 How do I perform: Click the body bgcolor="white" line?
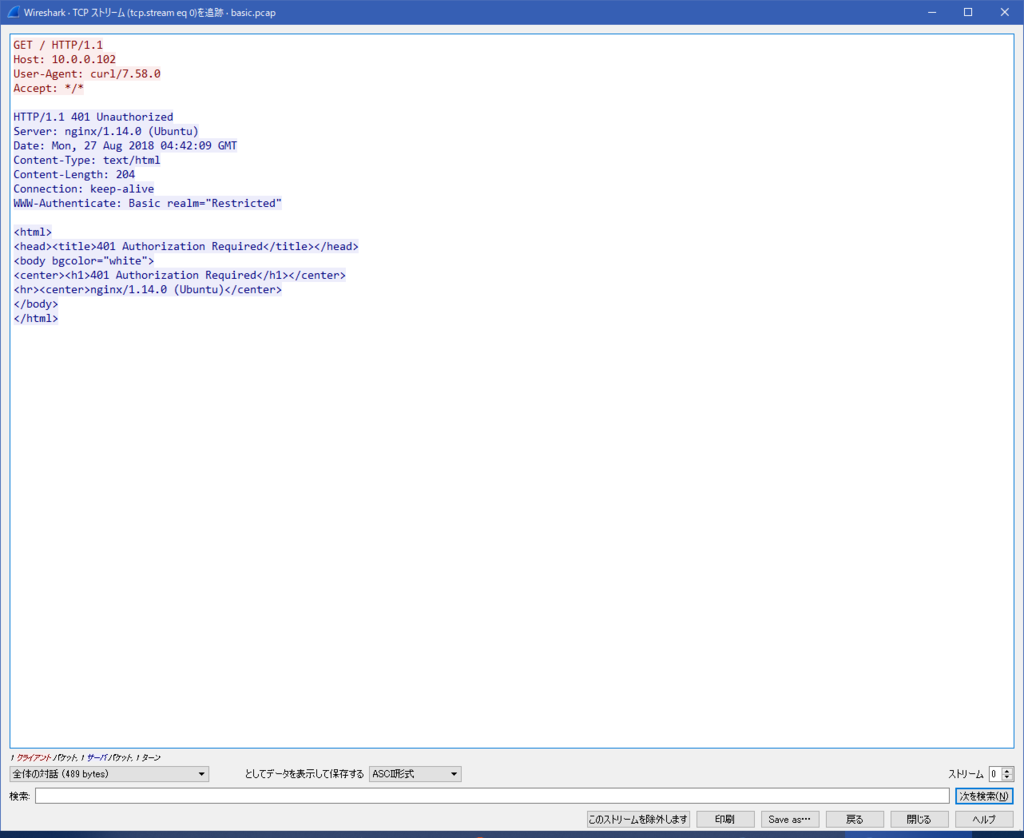pos(84,261)
